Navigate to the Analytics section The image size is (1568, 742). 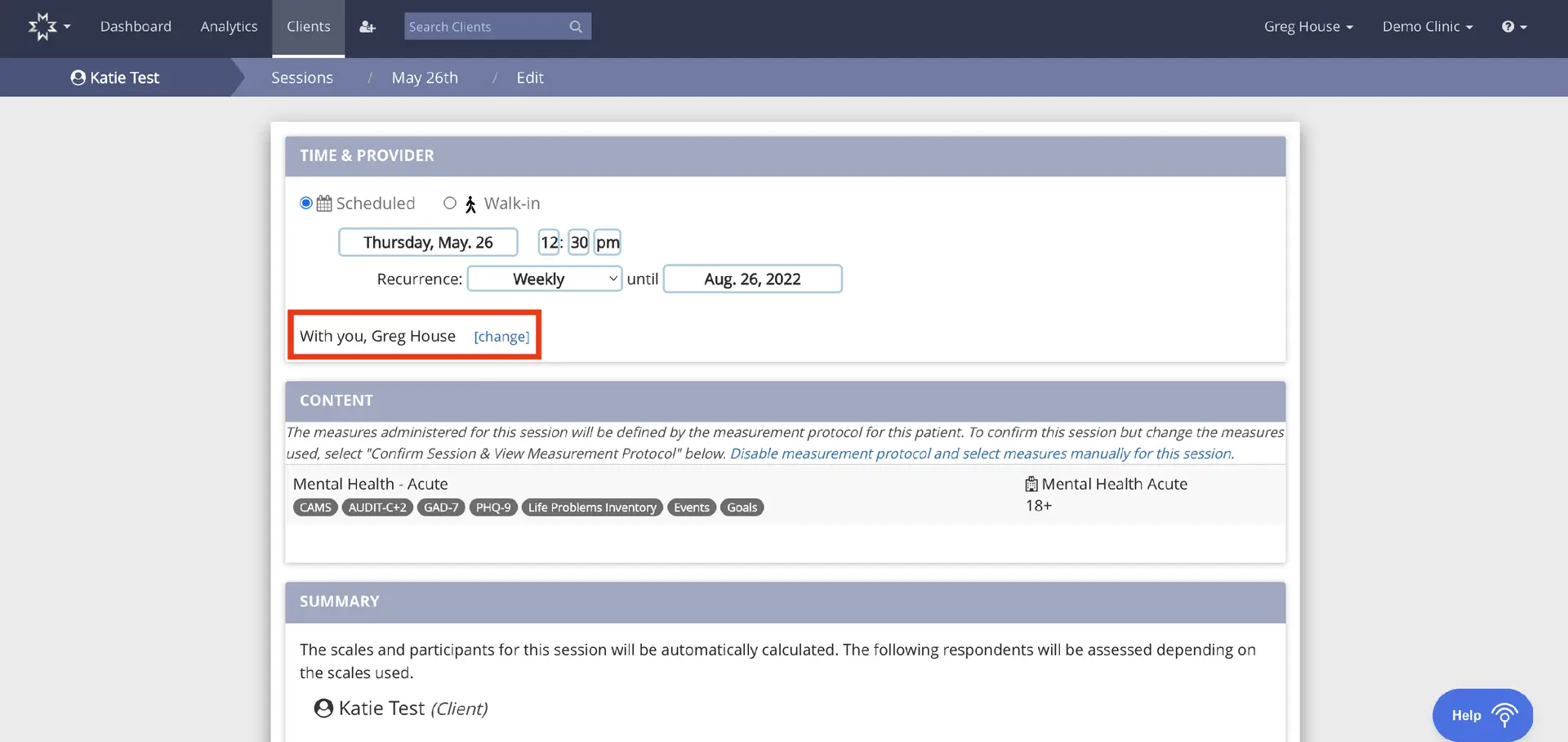coord(229,26)
